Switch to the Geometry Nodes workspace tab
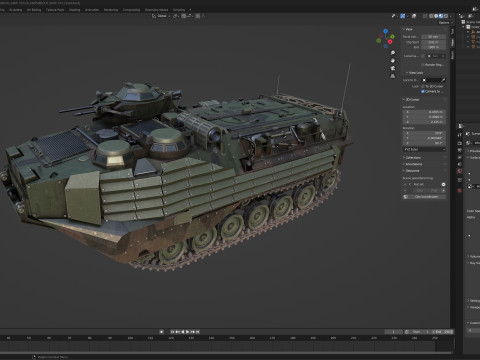The width and height of the screenshot is (480, 360). (156, 10)
